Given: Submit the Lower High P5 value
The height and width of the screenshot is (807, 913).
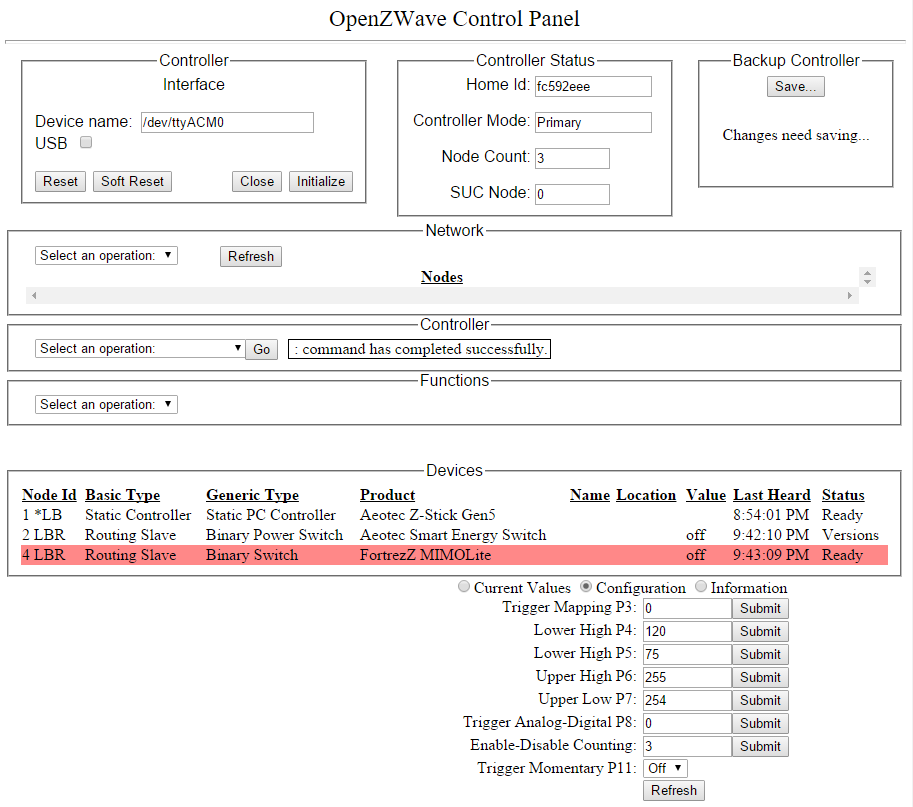Looking at the screenshot, I should pos(760,654).
